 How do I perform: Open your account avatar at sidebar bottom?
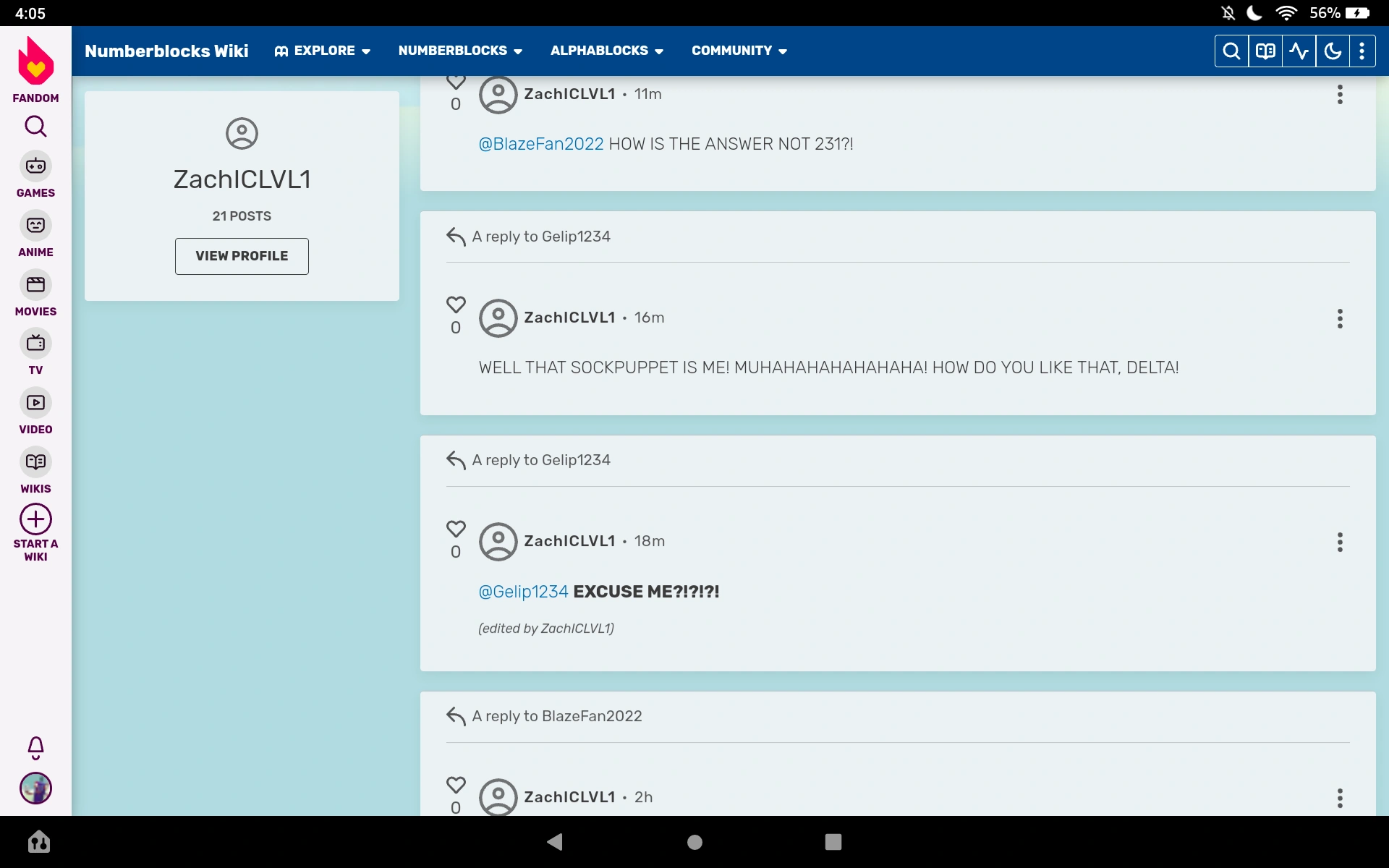coord(35,788)
